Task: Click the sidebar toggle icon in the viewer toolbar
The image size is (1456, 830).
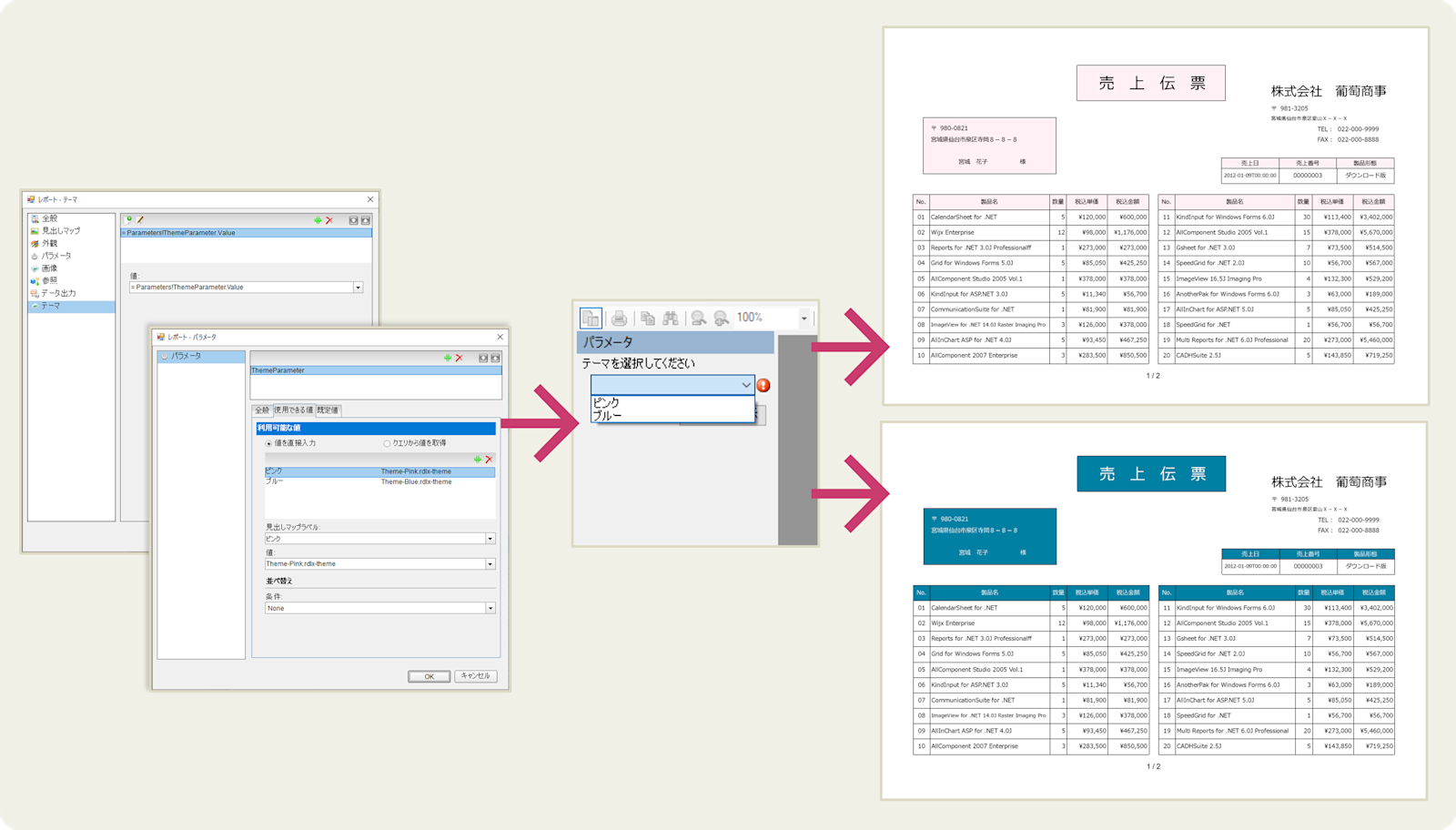Action: pyautogui.click(x=591, y=318)
